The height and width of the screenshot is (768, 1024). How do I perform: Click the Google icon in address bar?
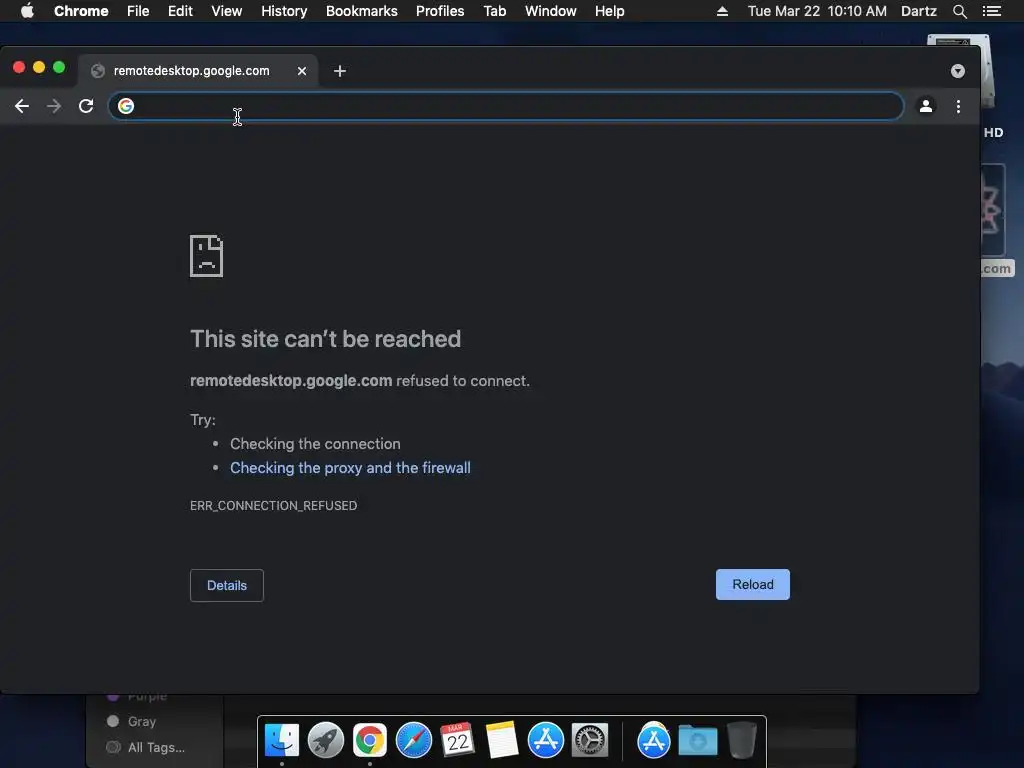[126, 106]
